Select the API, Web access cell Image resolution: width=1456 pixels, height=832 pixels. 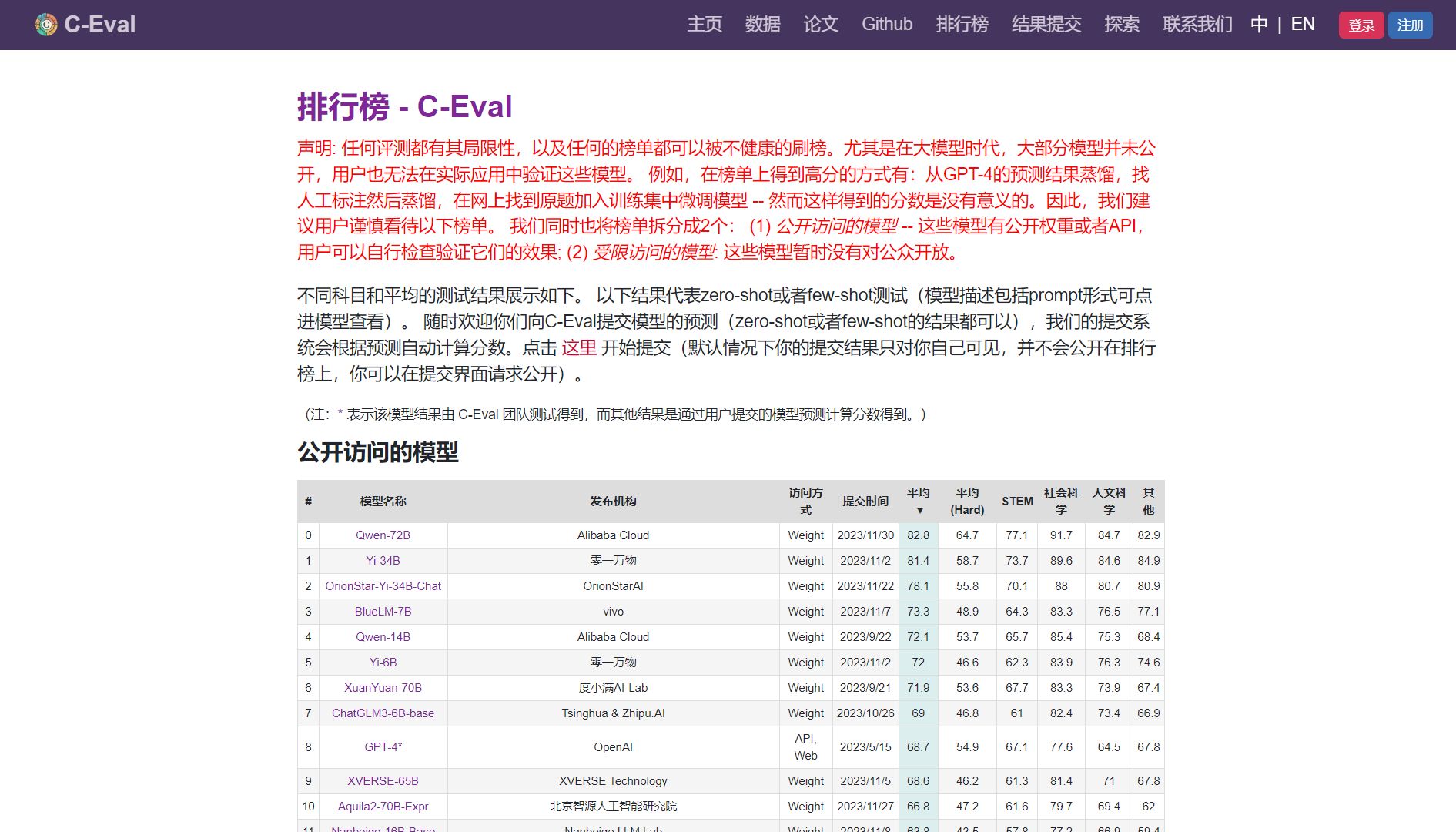(806, 747)
